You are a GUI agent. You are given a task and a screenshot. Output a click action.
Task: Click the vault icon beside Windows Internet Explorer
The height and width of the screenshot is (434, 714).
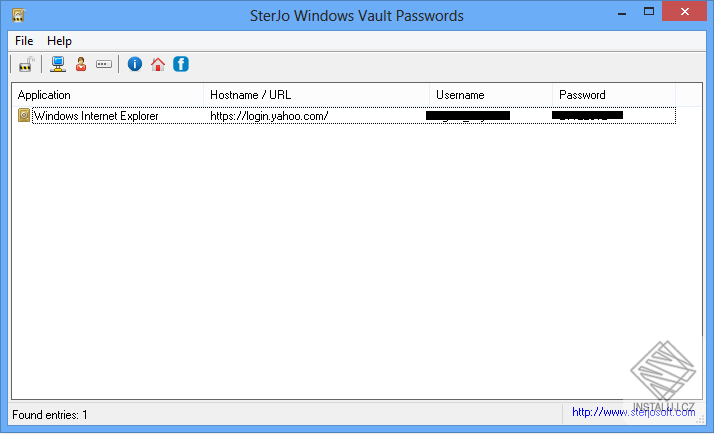click(x=25, y=116)
